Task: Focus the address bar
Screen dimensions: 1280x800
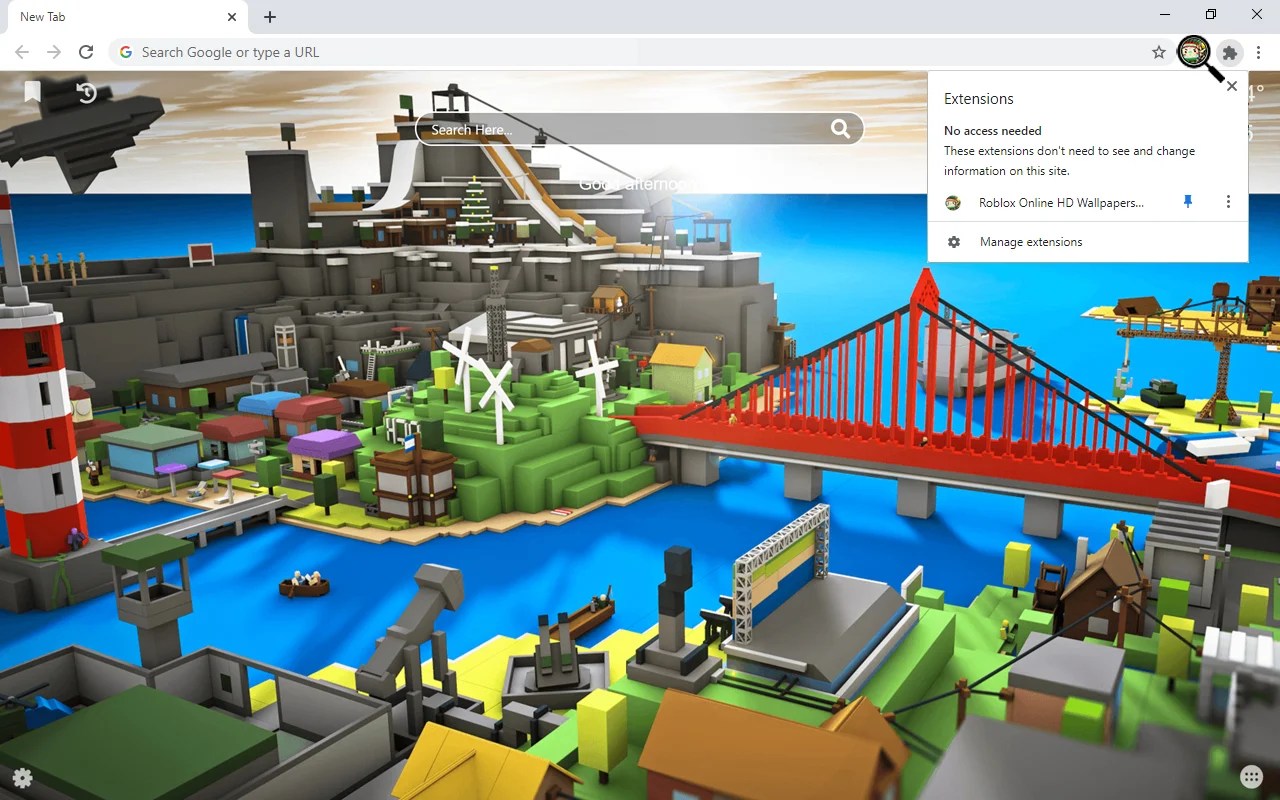Action: [640, 52]
